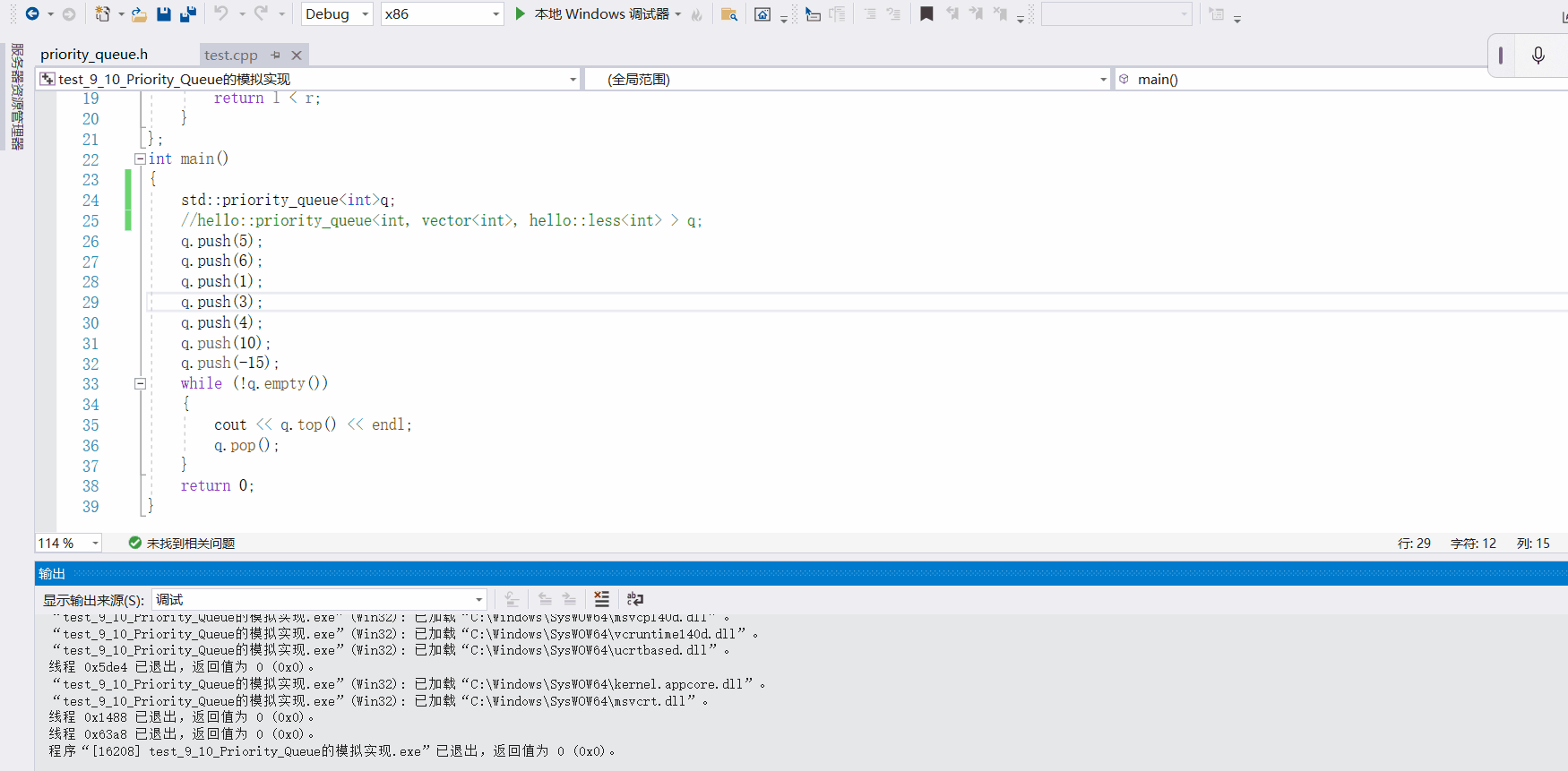This screenshot has height=771, width=1568.
Task: Click the next message icon in Output toolbar
Action: click(x=569, y=599)
